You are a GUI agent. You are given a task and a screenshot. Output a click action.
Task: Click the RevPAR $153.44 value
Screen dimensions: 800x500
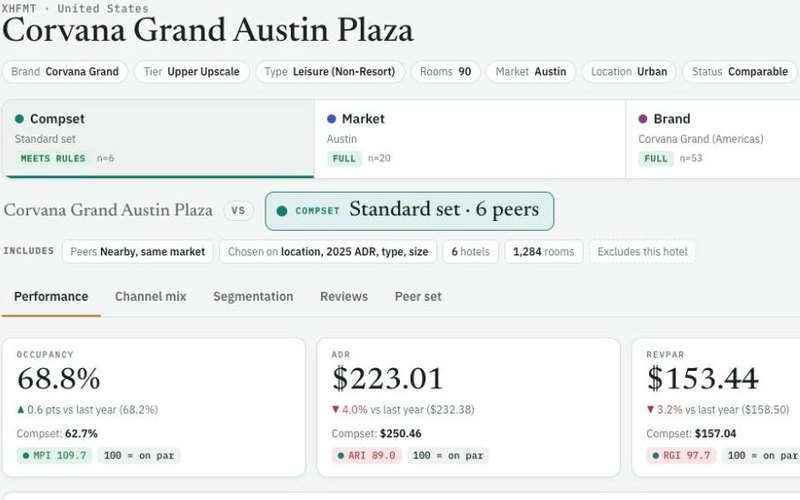[703, 379]
